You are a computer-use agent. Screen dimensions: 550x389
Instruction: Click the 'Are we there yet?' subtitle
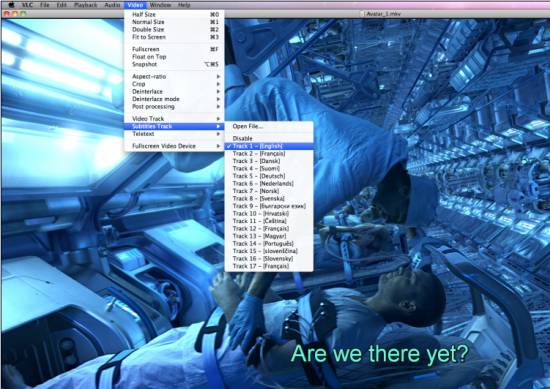[x=380, y=354]
